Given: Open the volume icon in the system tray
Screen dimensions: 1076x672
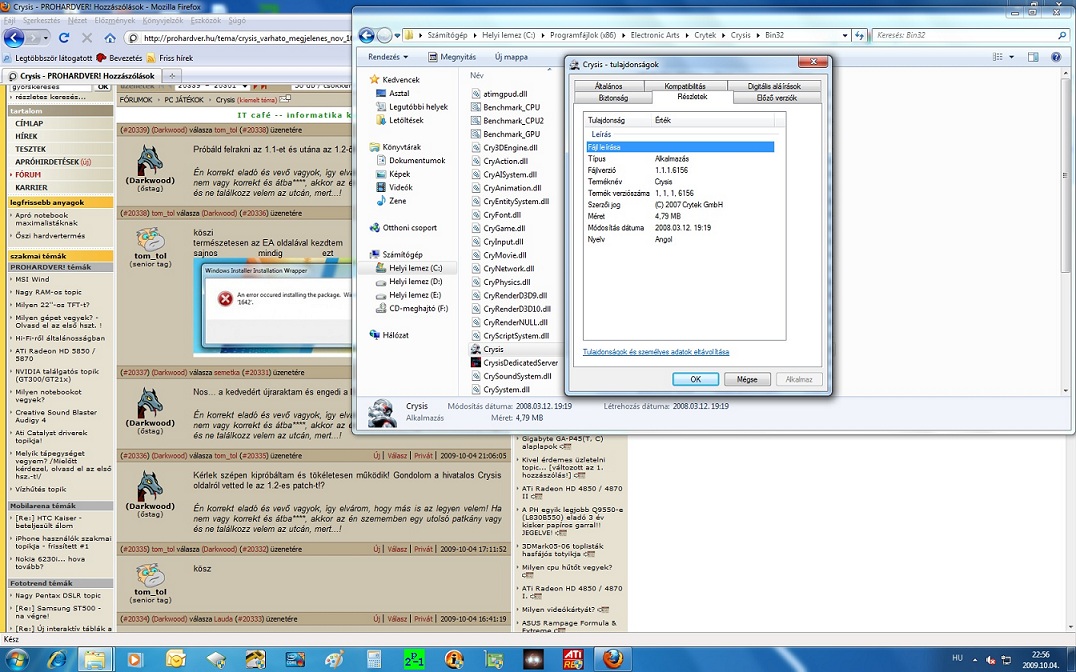Looking at the screenshot, I should point(990,660).
